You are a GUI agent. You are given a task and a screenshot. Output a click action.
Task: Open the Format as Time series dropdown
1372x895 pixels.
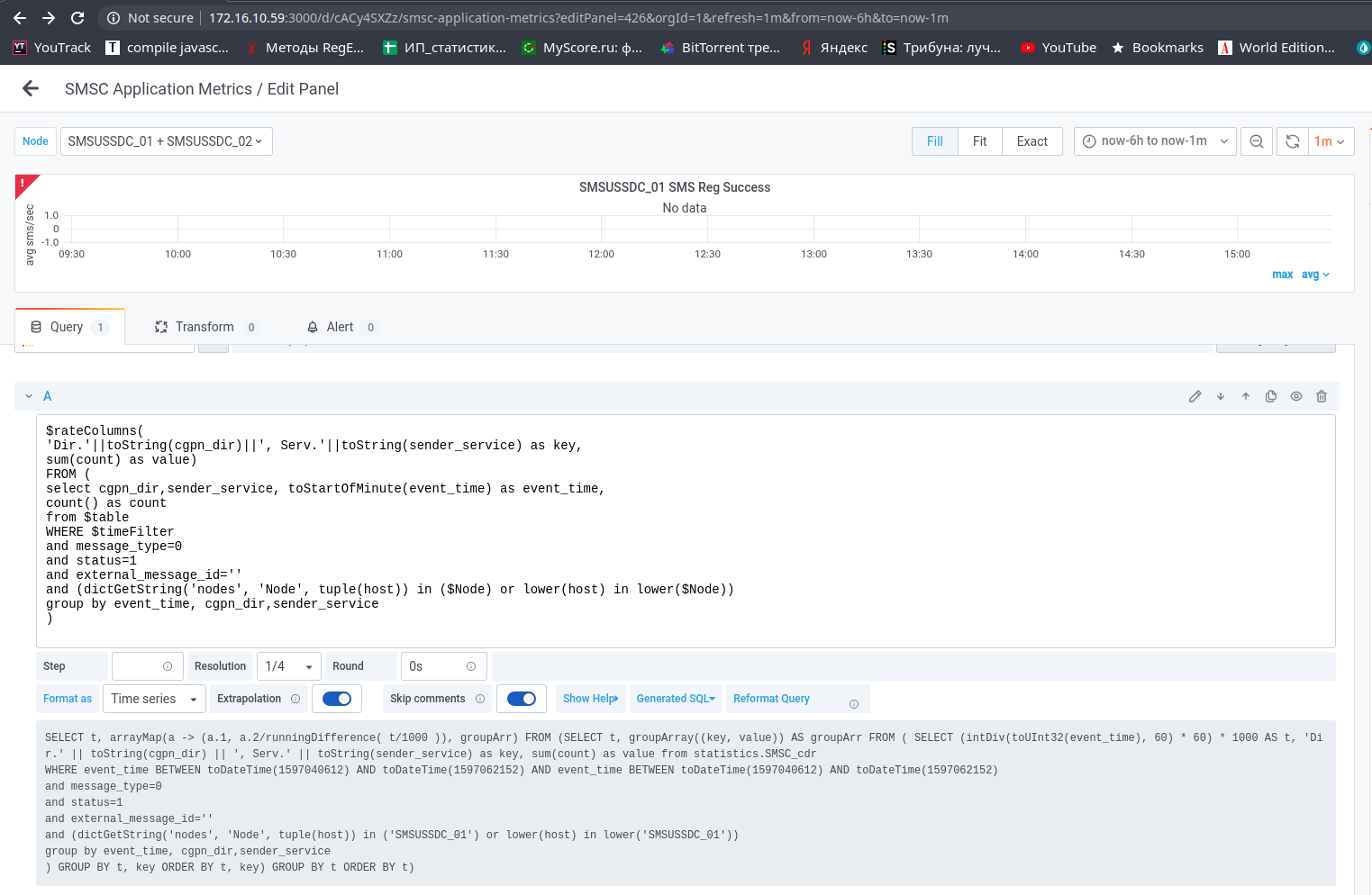click(x=153, y=698)
